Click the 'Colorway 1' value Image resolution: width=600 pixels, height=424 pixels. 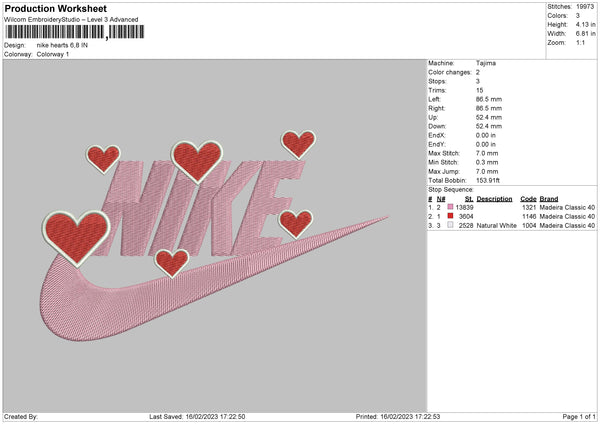pyautogui.click(x=53, y=54)
